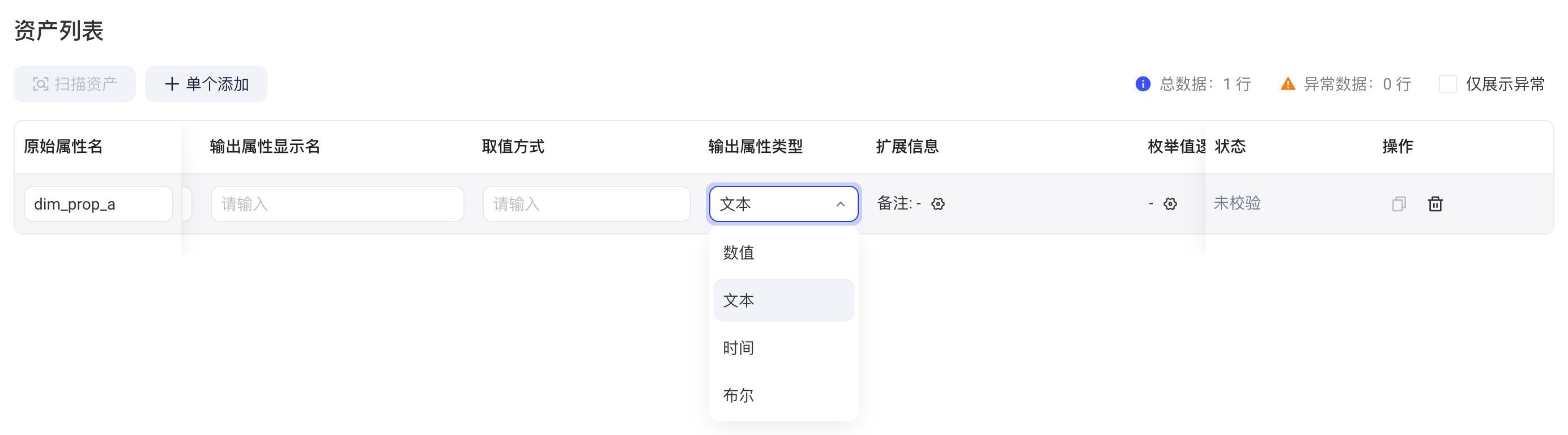Click the 资产列表 page title

click(58, 31)
